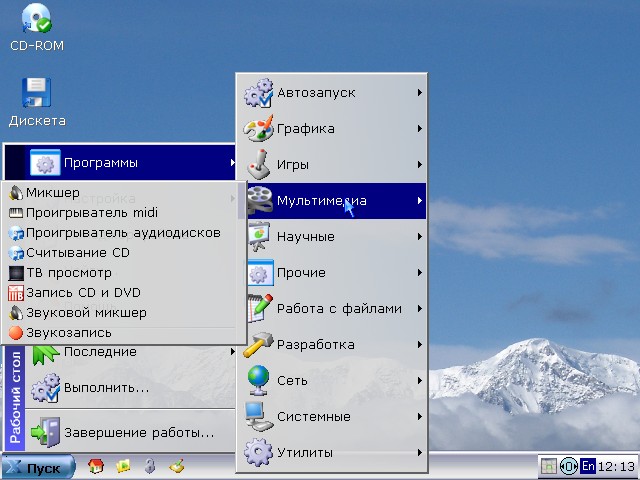640x480 pixels.
Task: Click the house icon in the taskbar
Action: [96, 466]
